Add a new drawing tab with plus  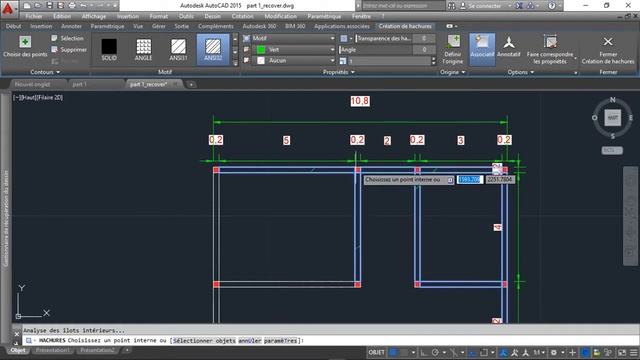[x=191, y=84]
